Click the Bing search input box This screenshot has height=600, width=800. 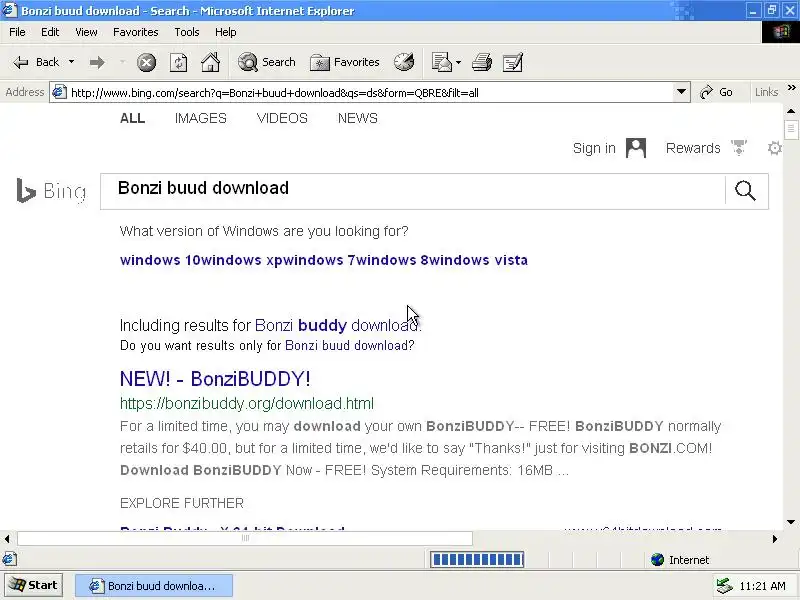[x=412, y=191]
